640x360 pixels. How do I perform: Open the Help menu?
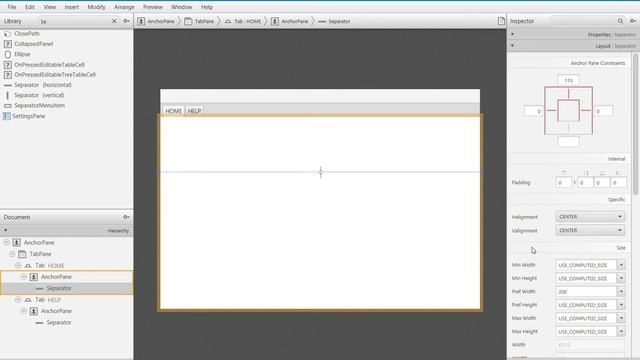pos(207,7)
